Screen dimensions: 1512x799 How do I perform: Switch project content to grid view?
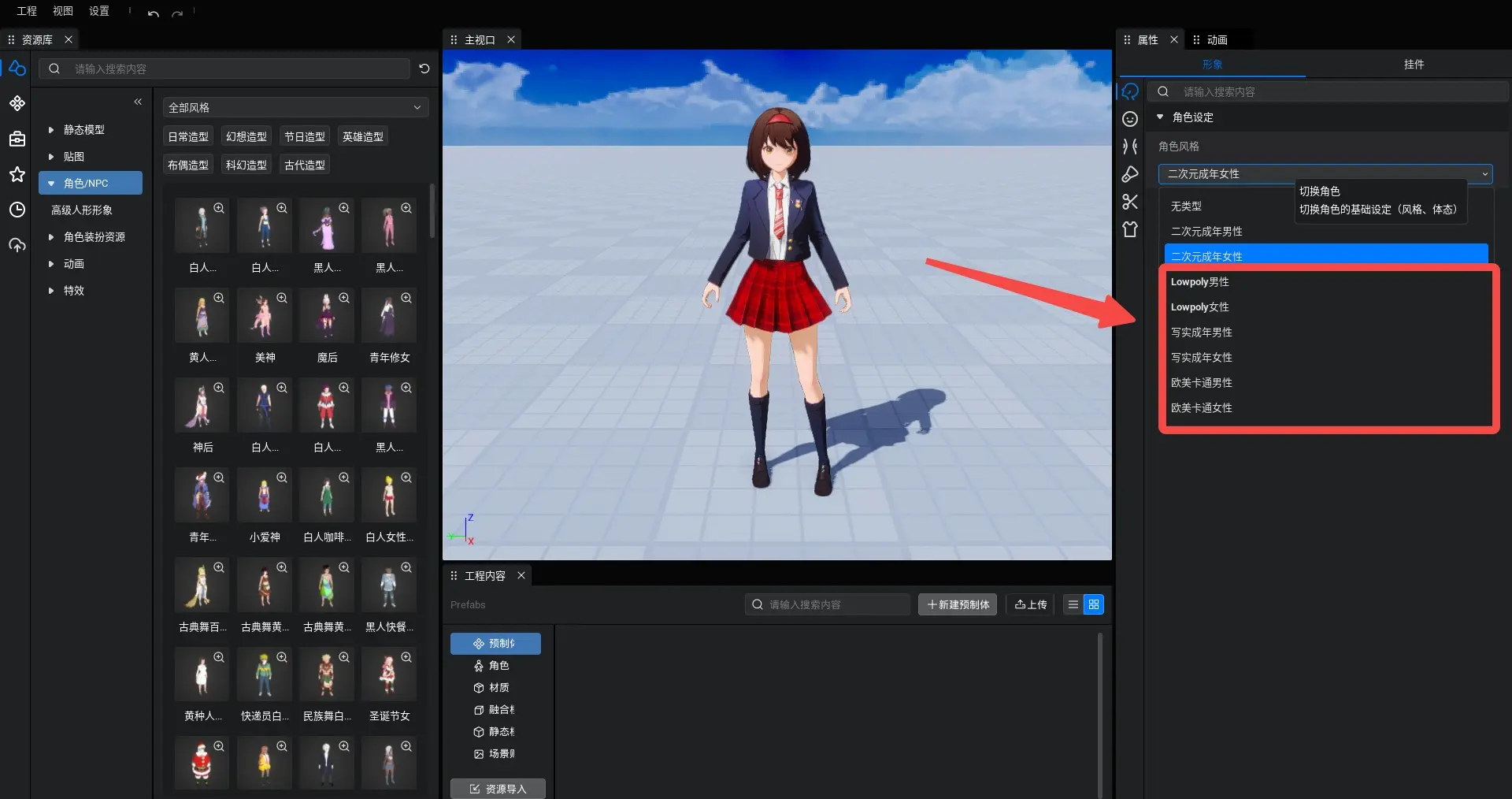(x=1094, y=604)
